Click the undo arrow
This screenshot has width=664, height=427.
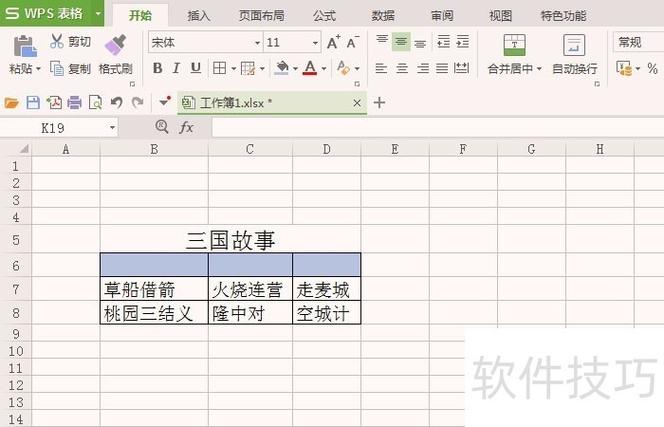coord(116,103)
